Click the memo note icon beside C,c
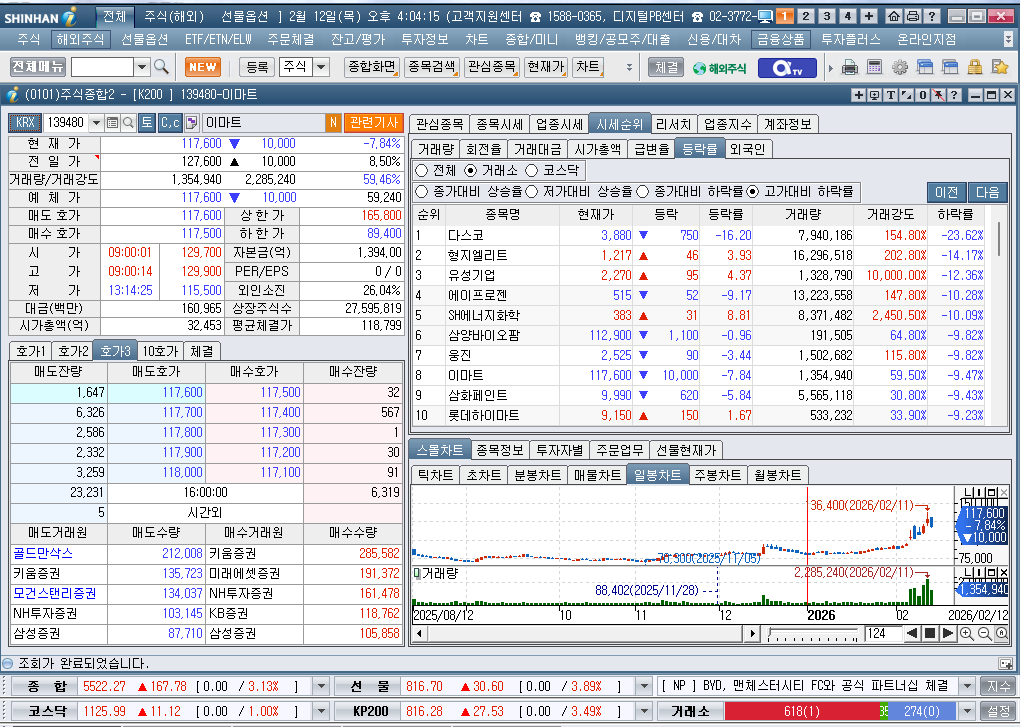 [x=191, y=122]
